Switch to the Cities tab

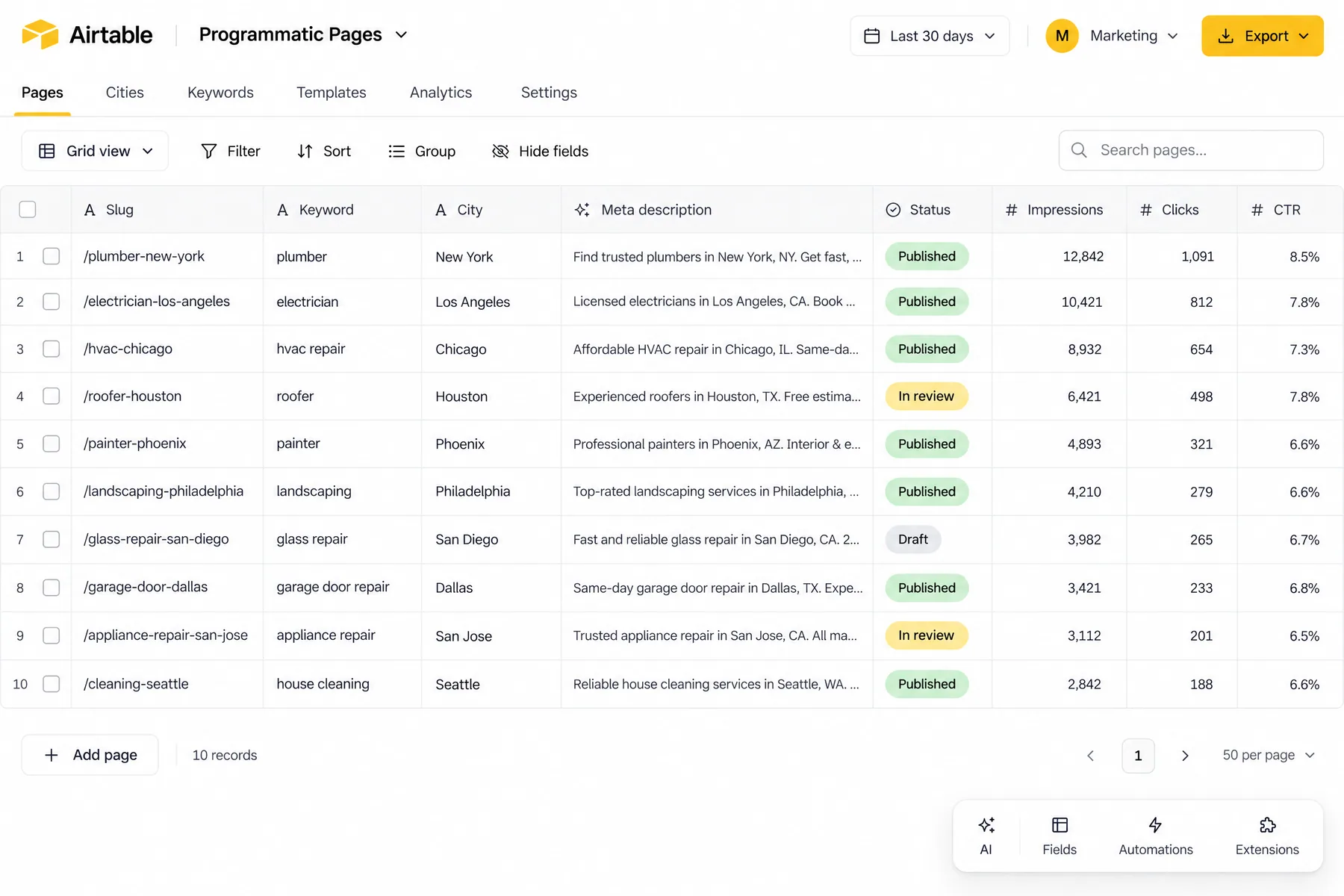125,93
